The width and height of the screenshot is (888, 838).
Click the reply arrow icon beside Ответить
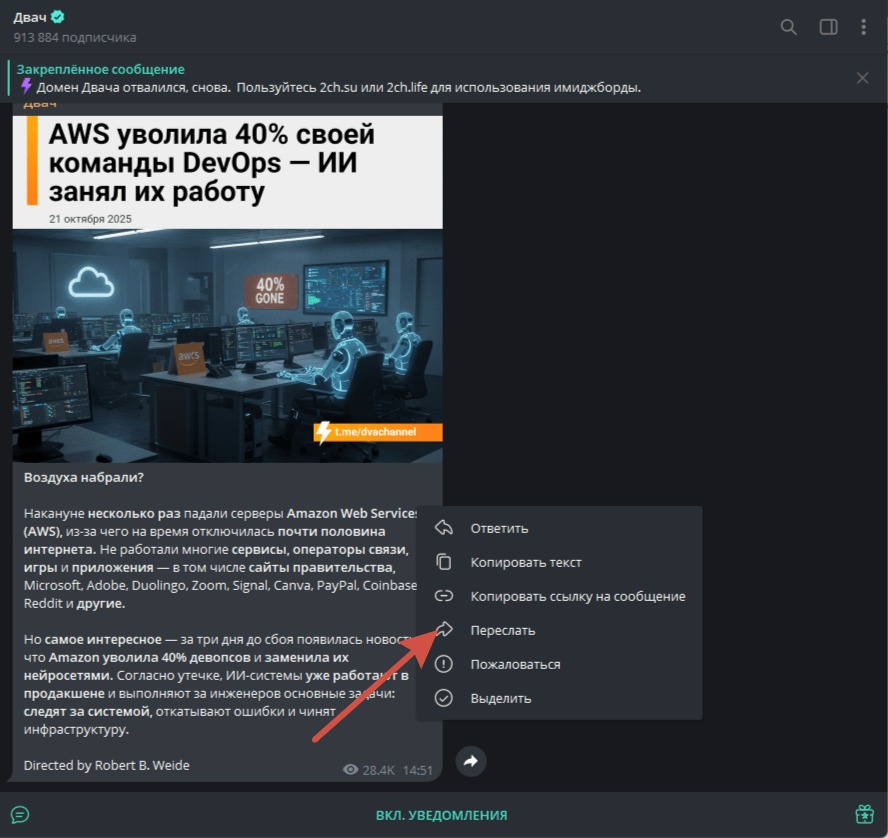click(443, 528)
